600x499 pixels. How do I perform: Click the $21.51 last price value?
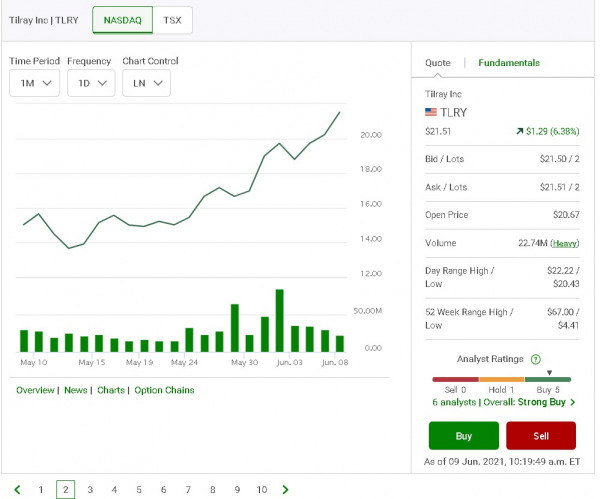(x=438, y=131)
